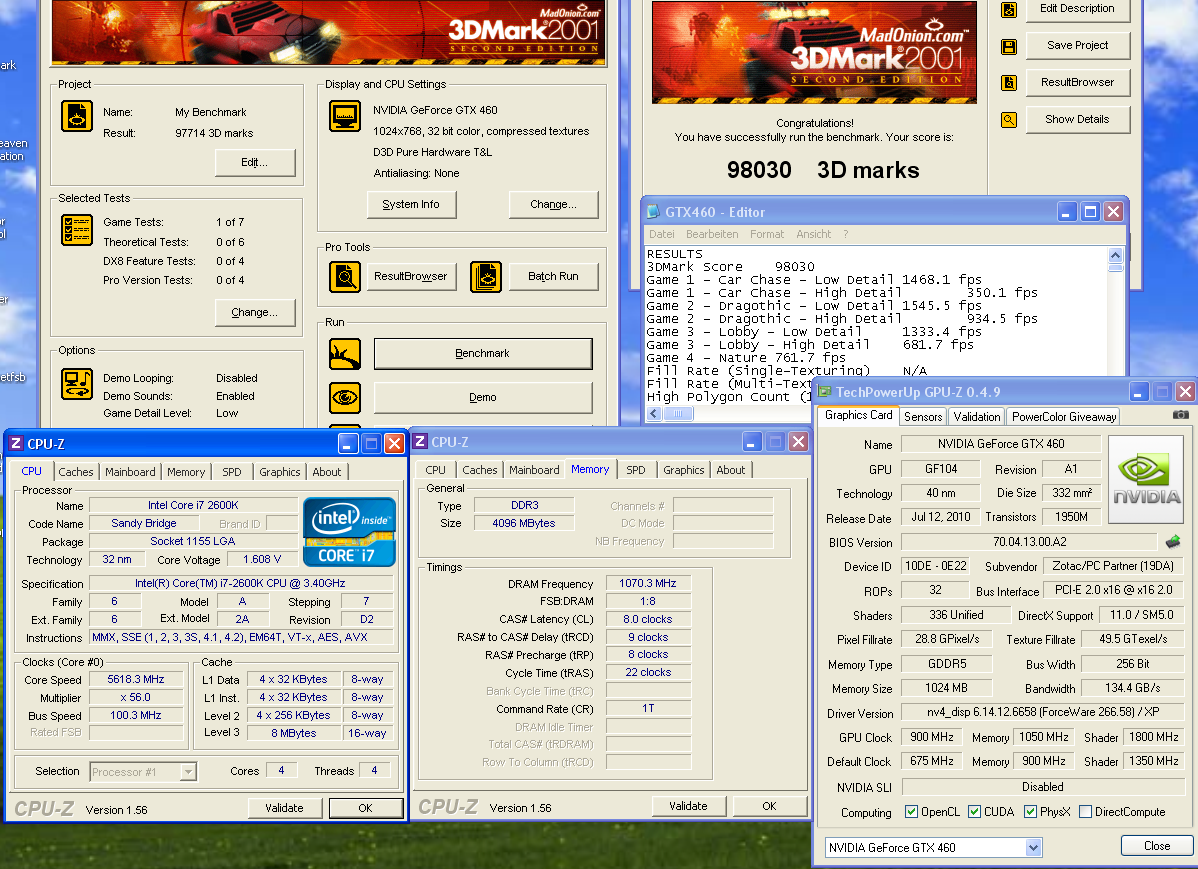Toggle the OpenCL checkbox in GPU-Z

pos(911,812)
